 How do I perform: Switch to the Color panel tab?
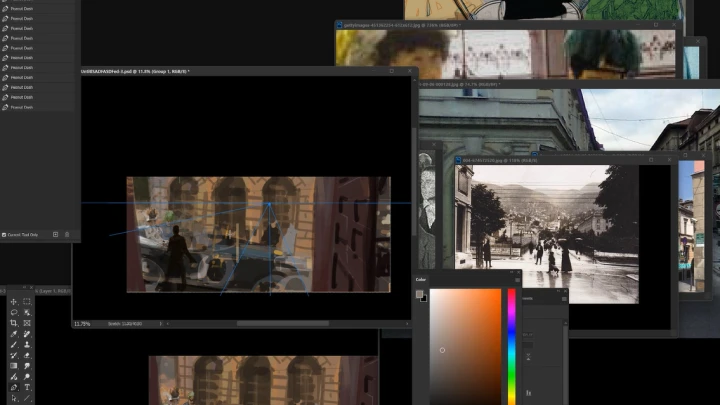[421, 280]
